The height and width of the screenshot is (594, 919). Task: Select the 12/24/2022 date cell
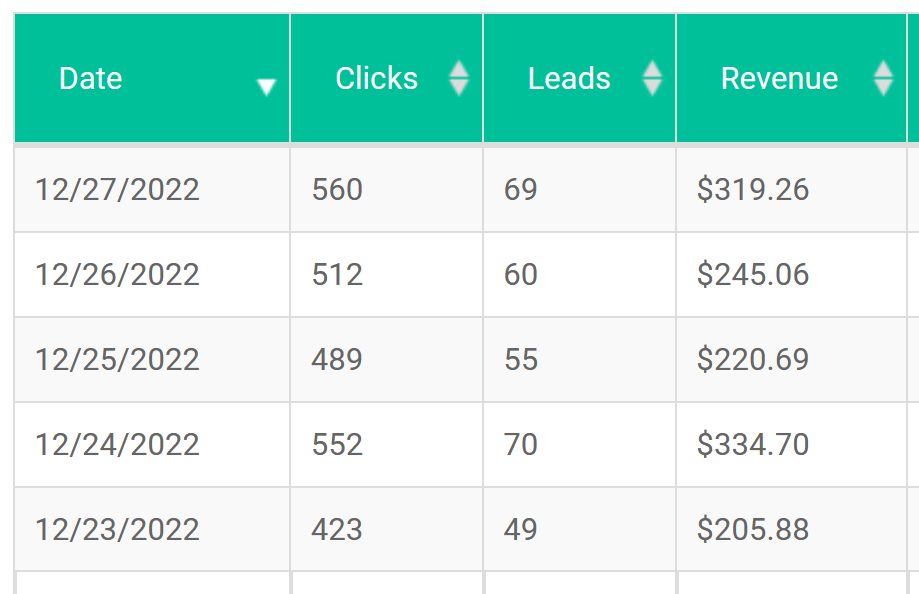(x=117, y=444)
